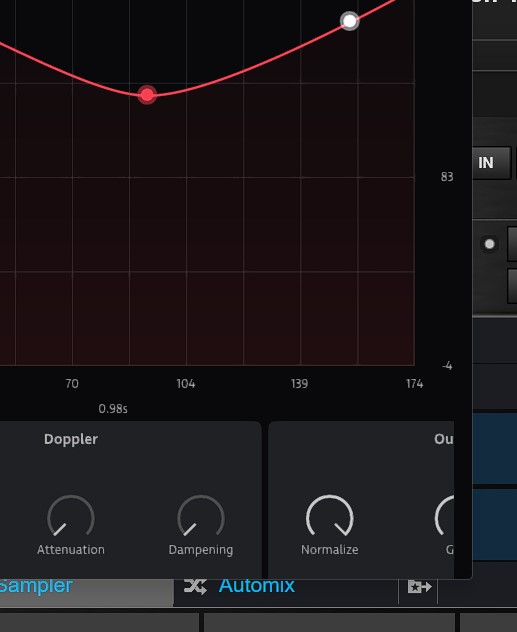Click the dark button beside round indicator

pyautogui.click(x=512, y=244)
